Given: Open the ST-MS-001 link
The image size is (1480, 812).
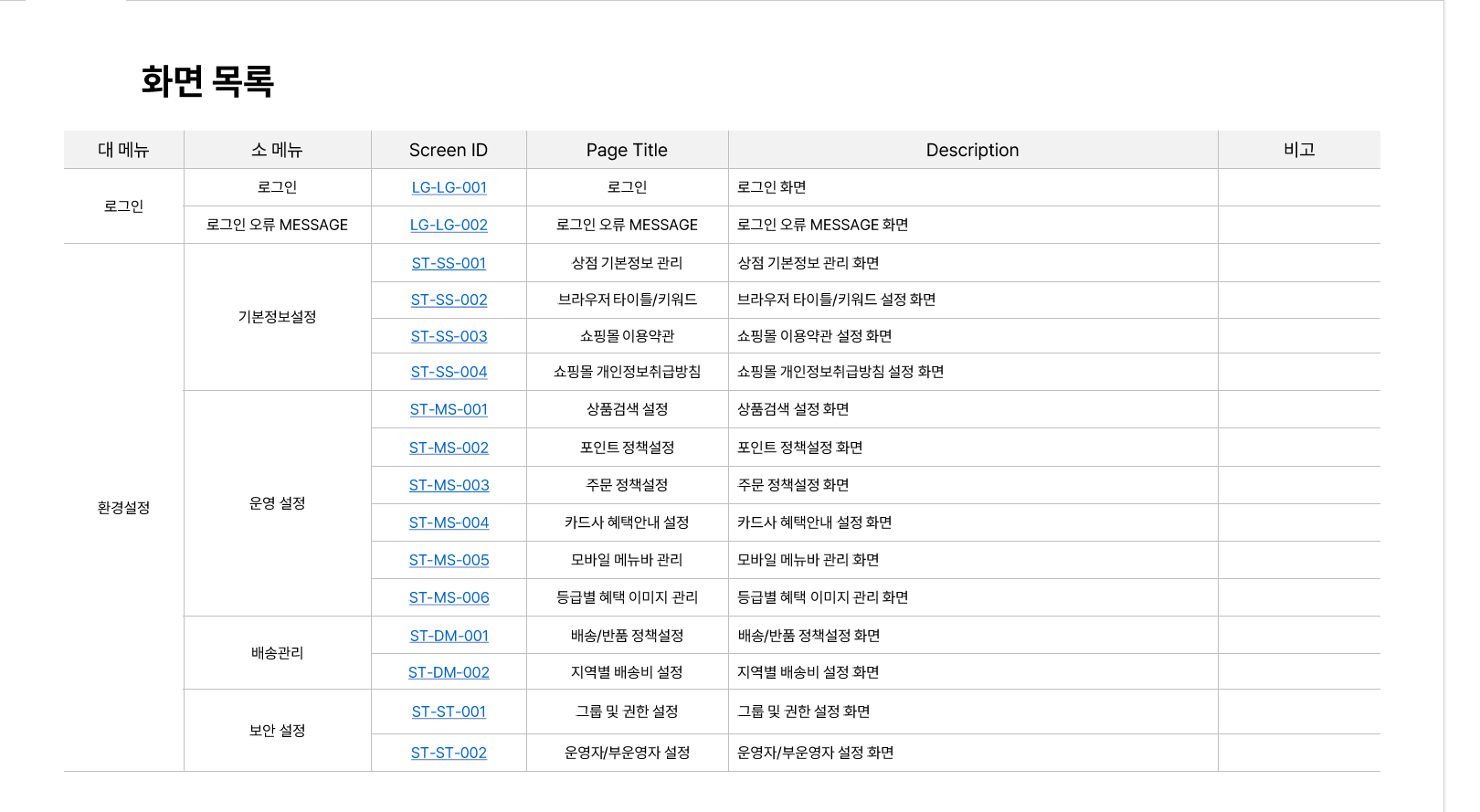Looking at the screenshot, I should tap(449, 409).
